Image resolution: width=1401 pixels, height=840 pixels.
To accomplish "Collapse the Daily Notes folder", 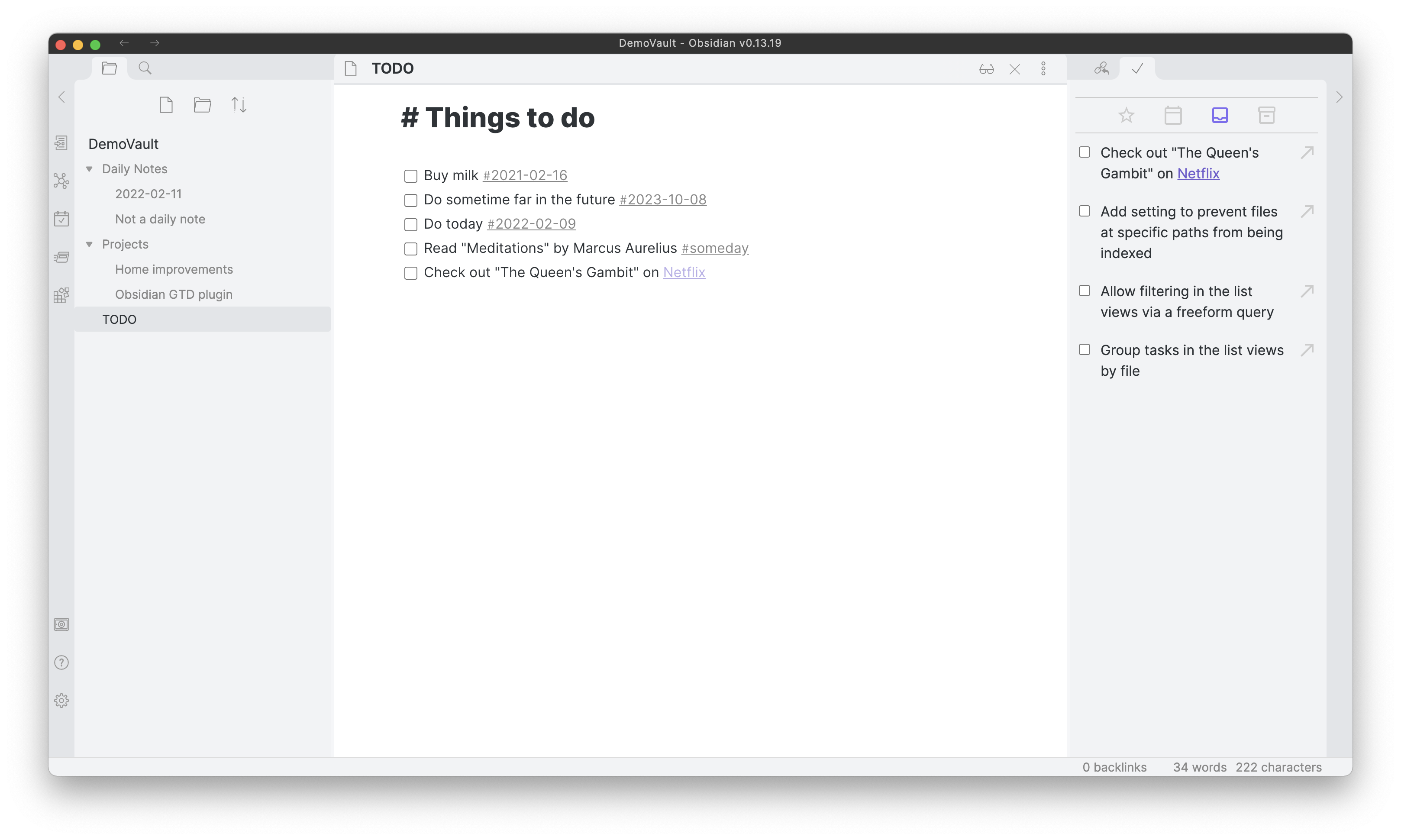I will [x=89, y=169].
